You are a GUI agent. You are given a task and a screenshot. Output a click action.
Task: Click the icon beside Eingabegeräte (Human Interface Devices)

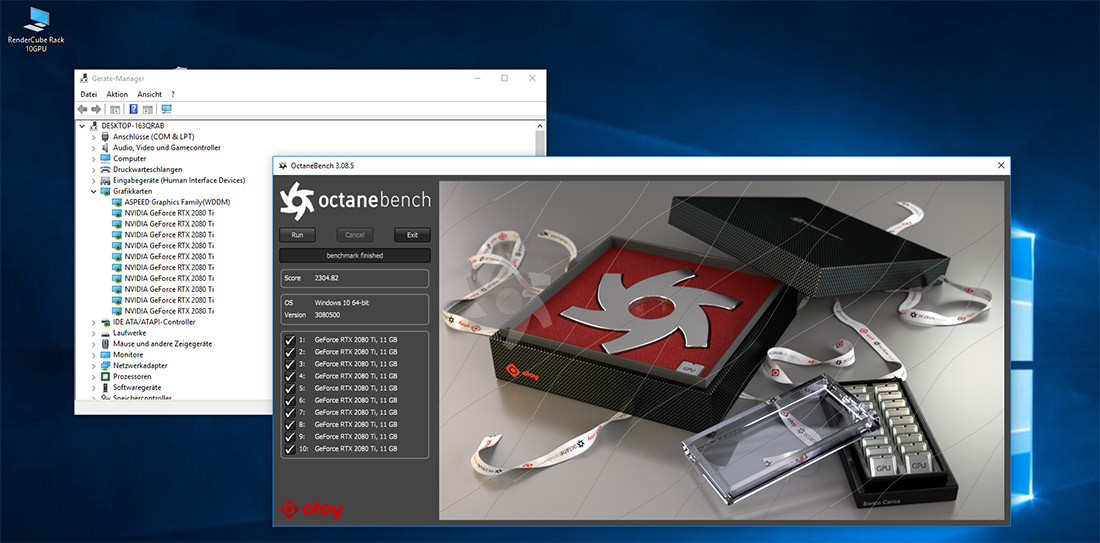(x=105, y=180)
